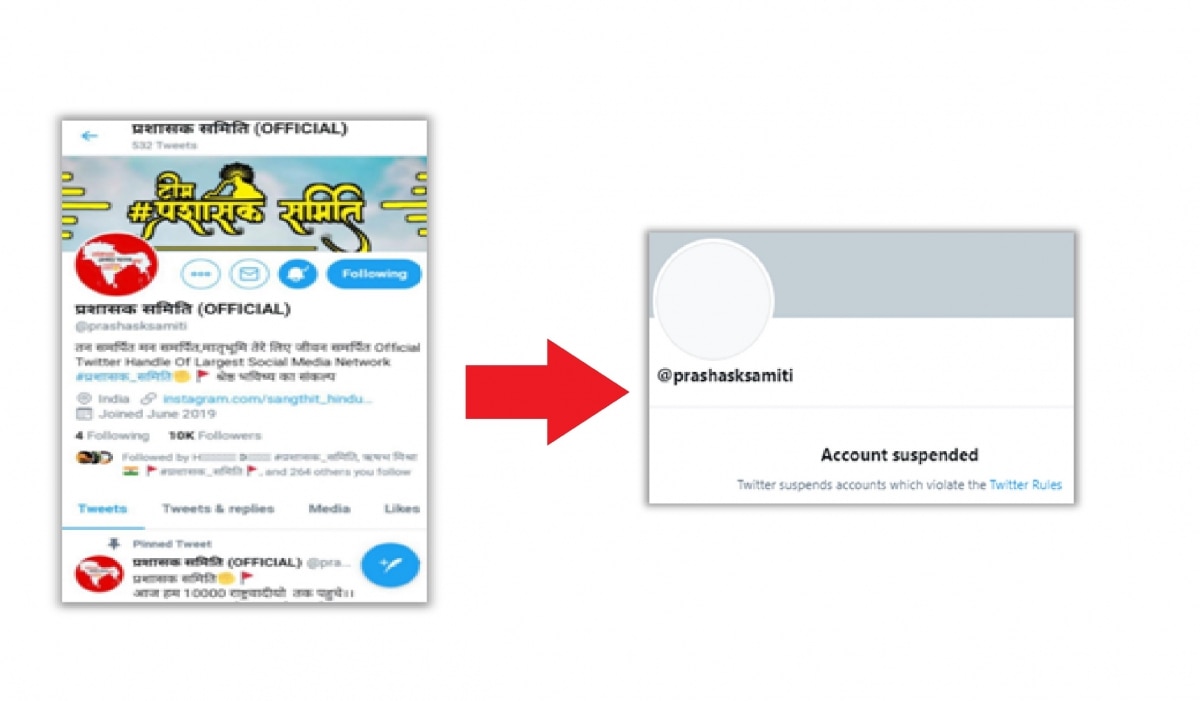Image resolution: width=1200 pixels, height=701 pixels.
Task: Switch to the Tweets tab
Action: (x=102, y=508)
